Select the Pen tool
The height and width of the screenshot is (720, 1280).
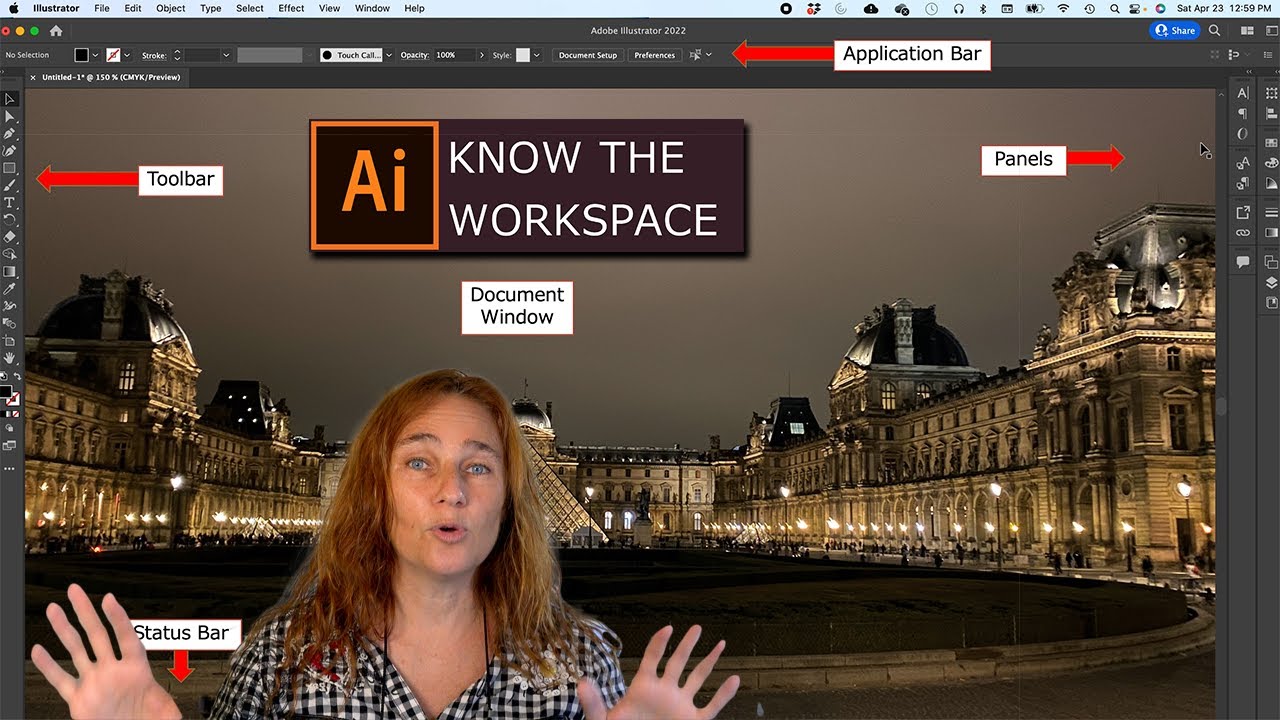(x=10, y=134)
